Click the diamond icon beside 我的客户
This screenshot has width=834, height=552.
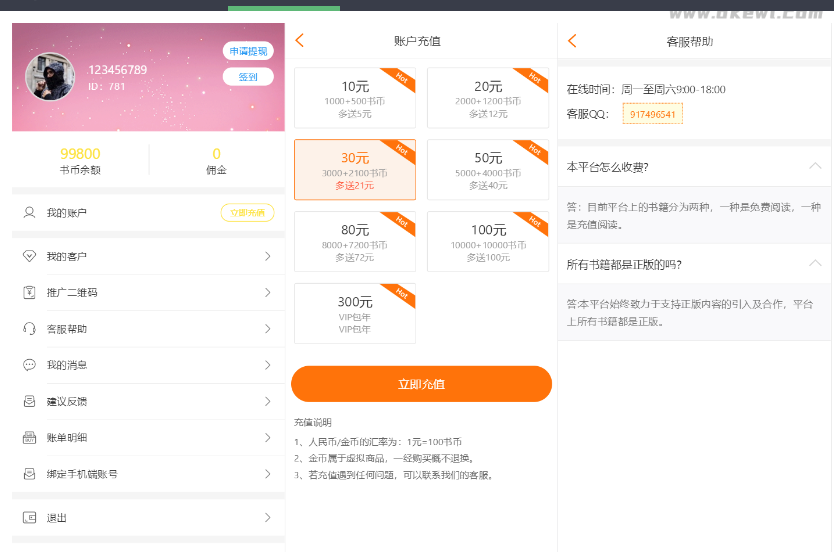(29, 256)
